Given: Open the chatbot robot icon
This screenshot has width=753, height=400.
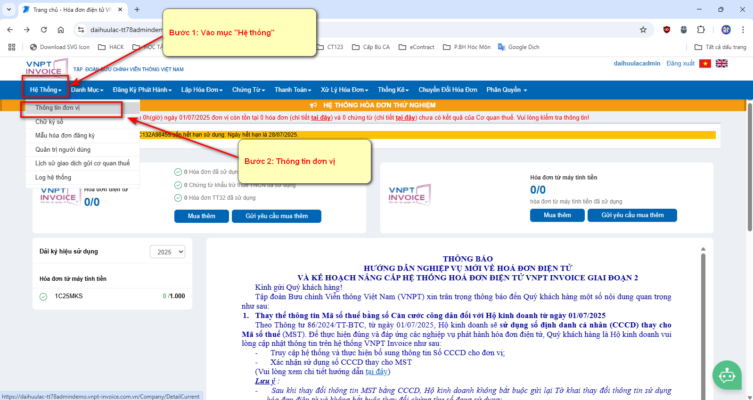Looking at the screenshot, I should [727, 376].
